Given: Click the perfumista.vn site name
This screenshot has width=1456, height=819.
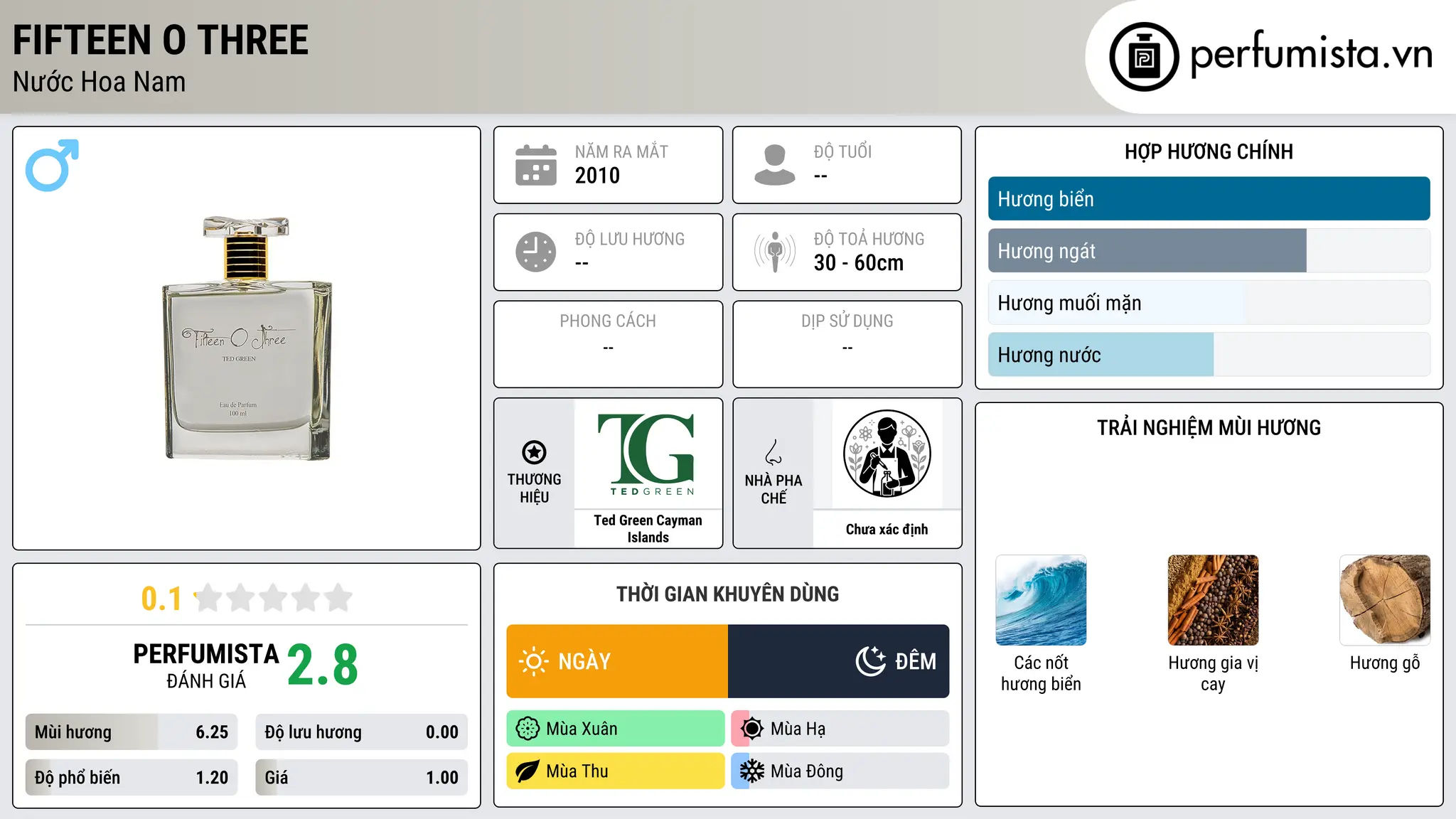Looking at the screenshot, I should coord(1312,54).
